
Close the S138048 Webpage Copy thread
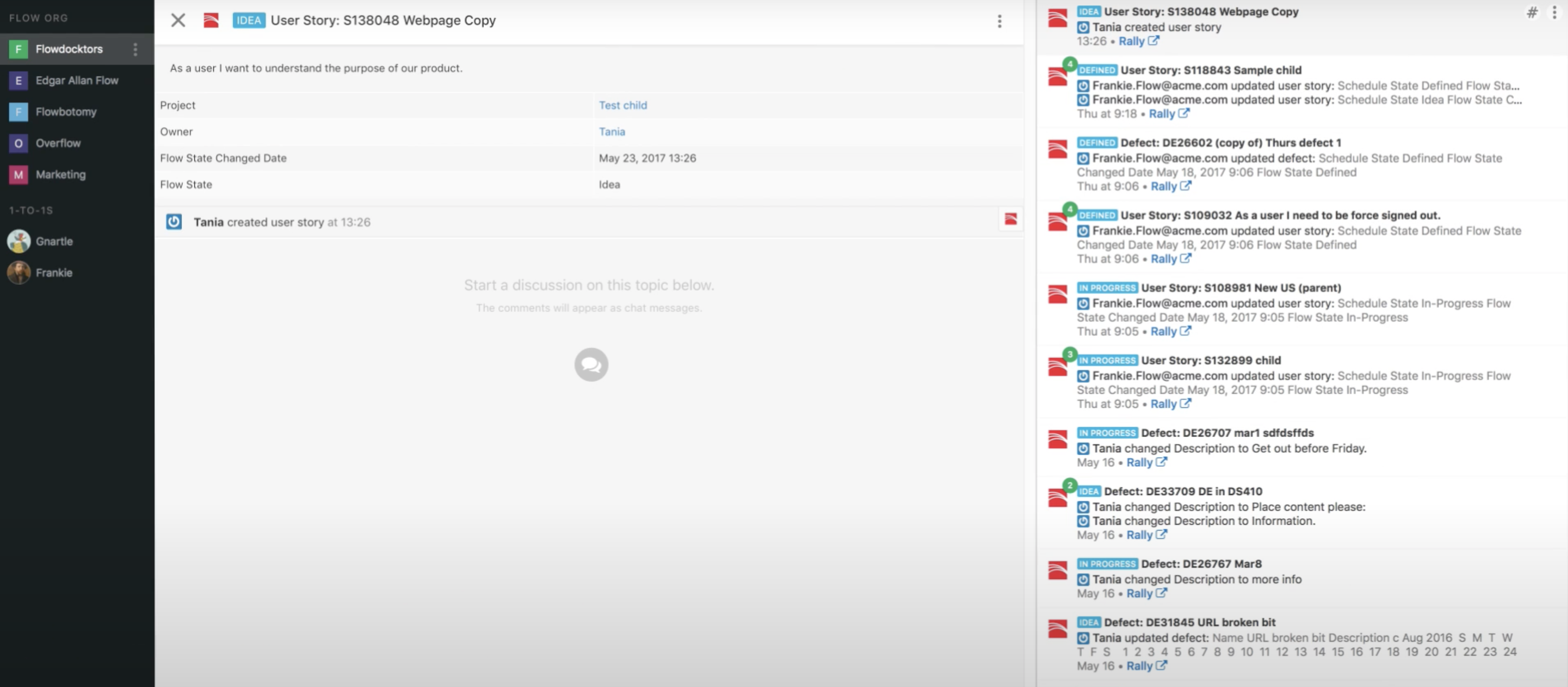[x=178, y=20]
